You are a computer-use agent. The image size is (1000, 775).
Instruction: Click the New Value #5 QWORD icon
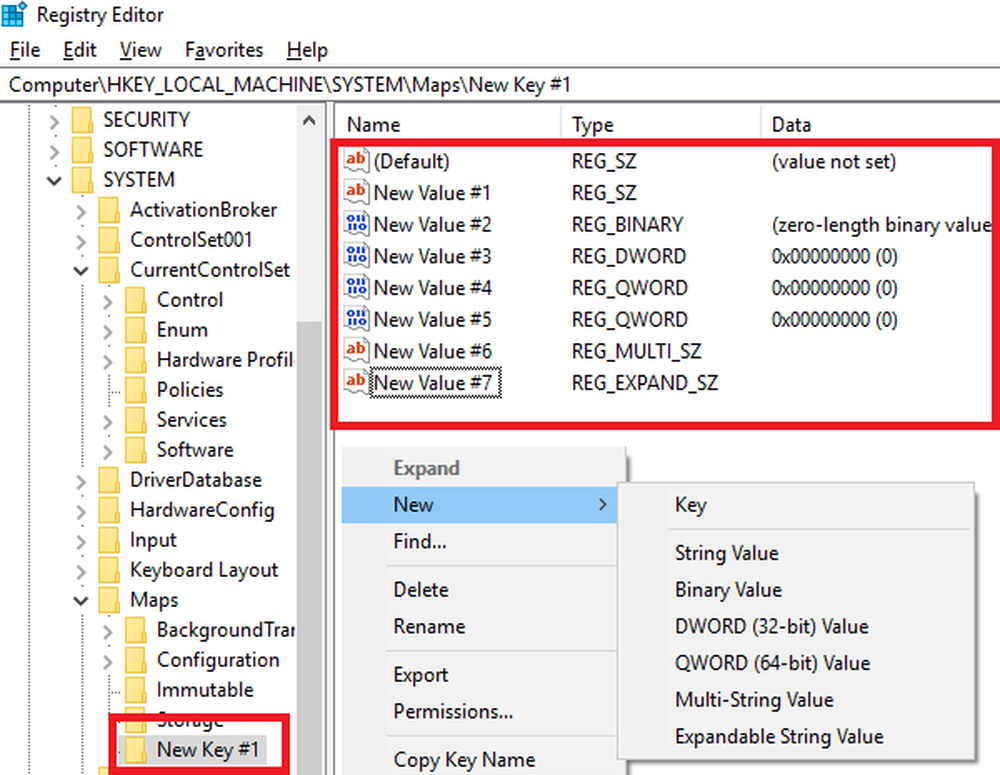[x=356, y=319]
